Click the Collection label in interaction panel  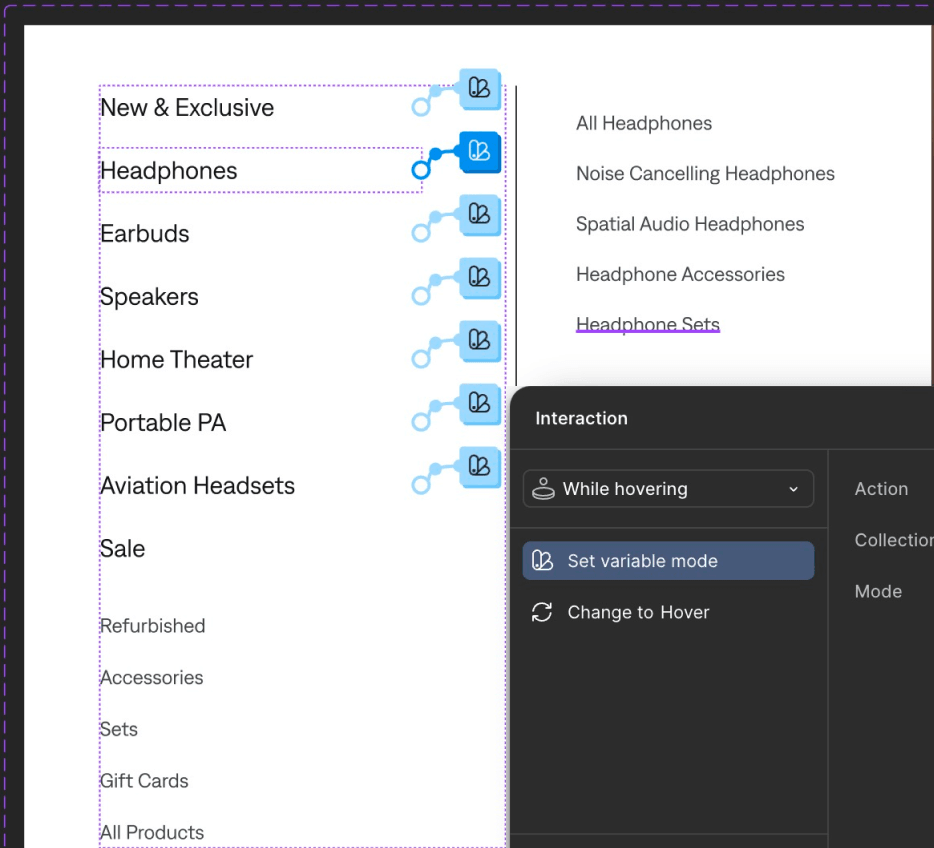tap(894, 540)
